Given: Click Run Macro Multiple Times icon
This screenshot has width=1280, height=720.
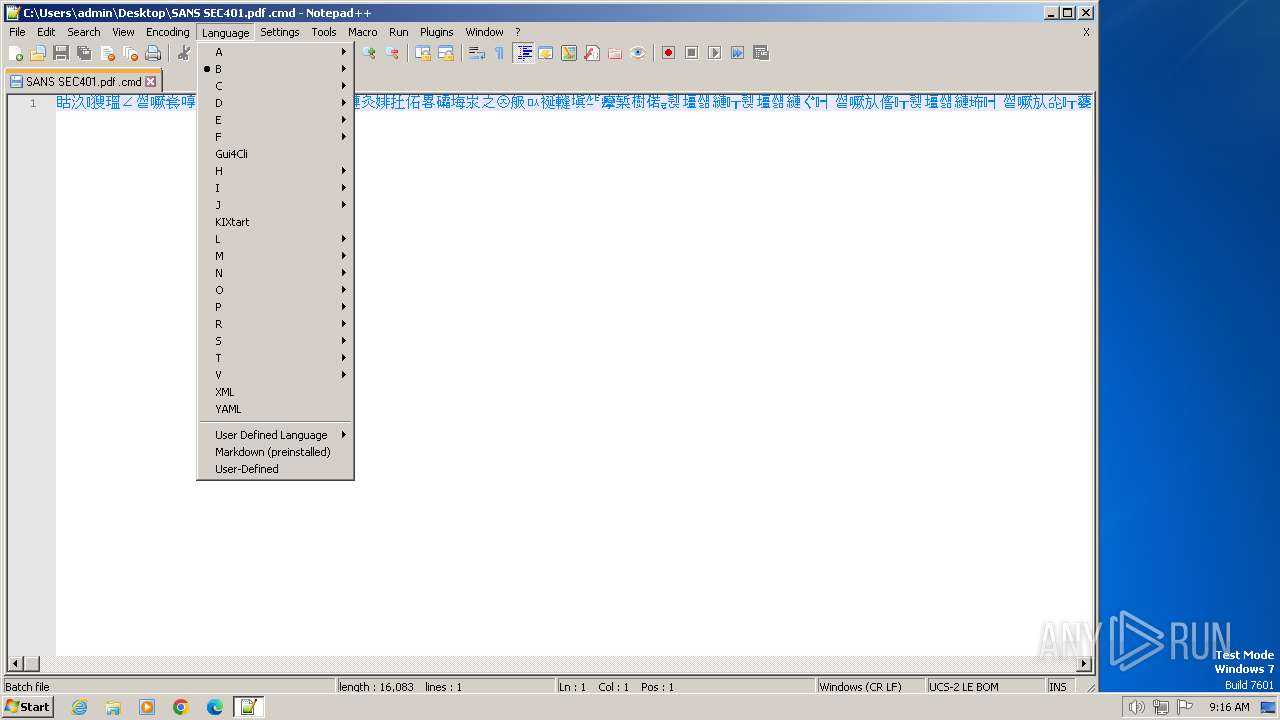Looking at the screenshot, I should pos(738,53).
